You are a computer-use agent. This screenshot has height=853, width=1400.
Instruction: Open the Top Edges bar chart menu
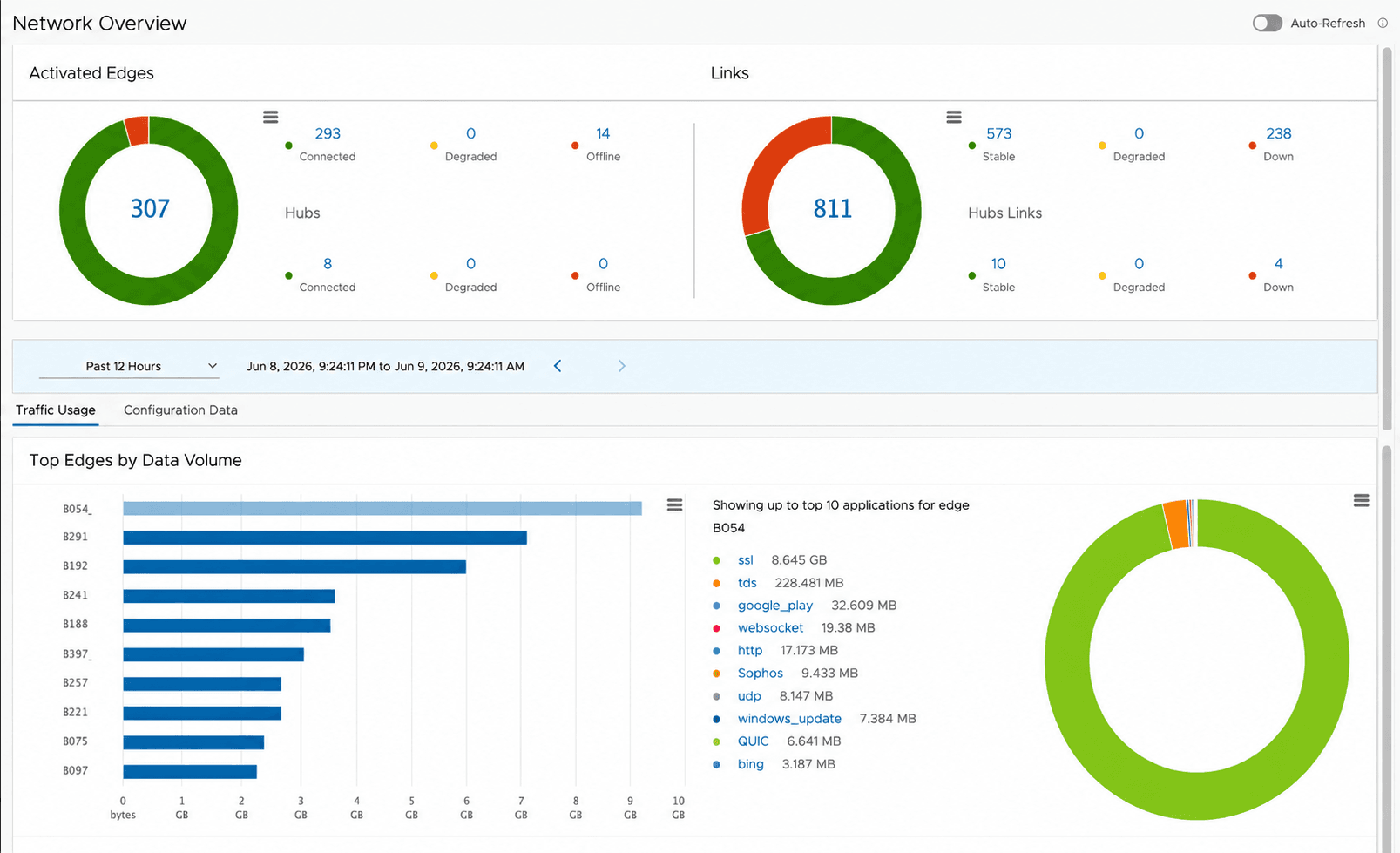[674, 505]
